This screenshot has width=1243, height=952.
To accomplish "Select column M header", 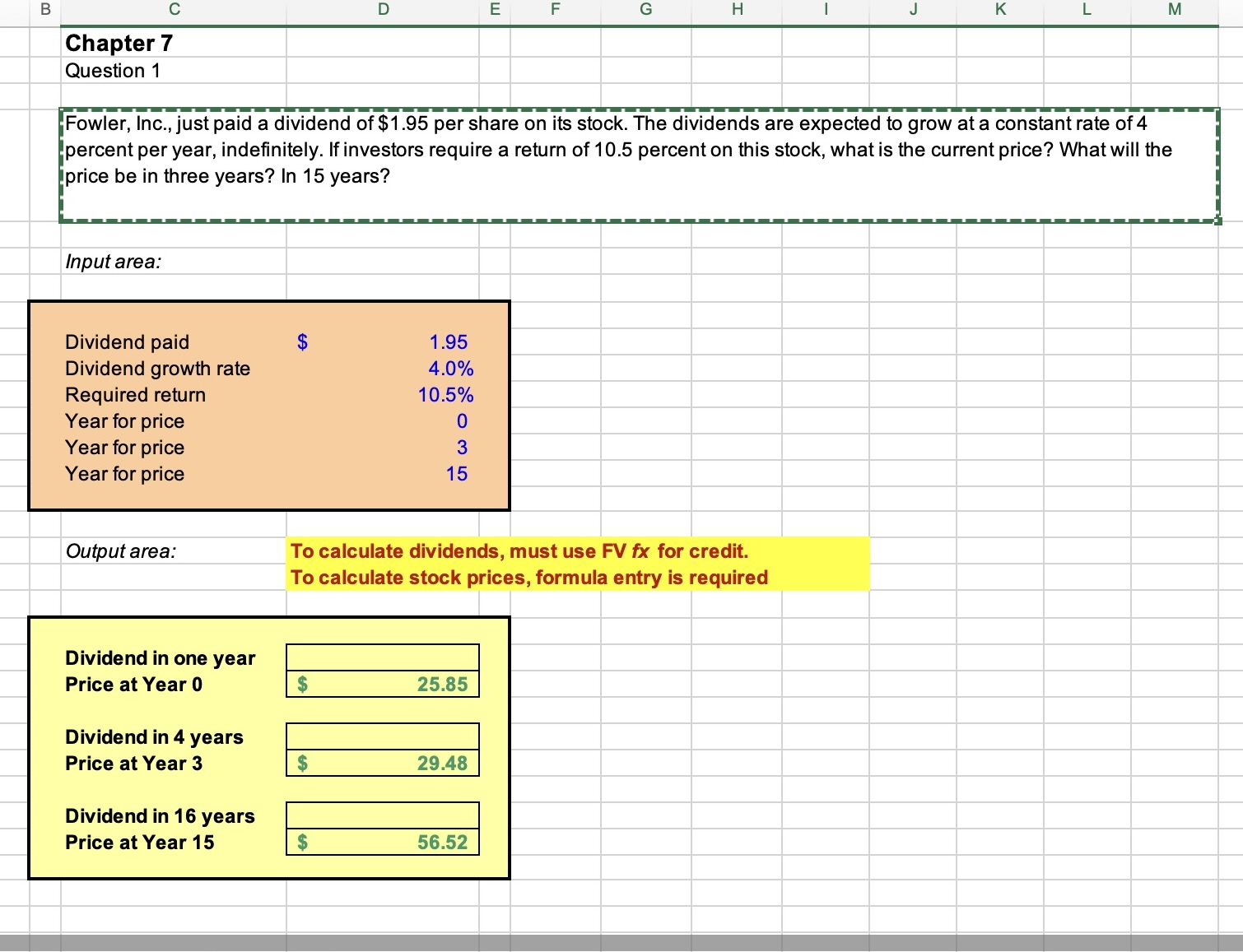I will pyautogui.click(x=1173, y=10).
